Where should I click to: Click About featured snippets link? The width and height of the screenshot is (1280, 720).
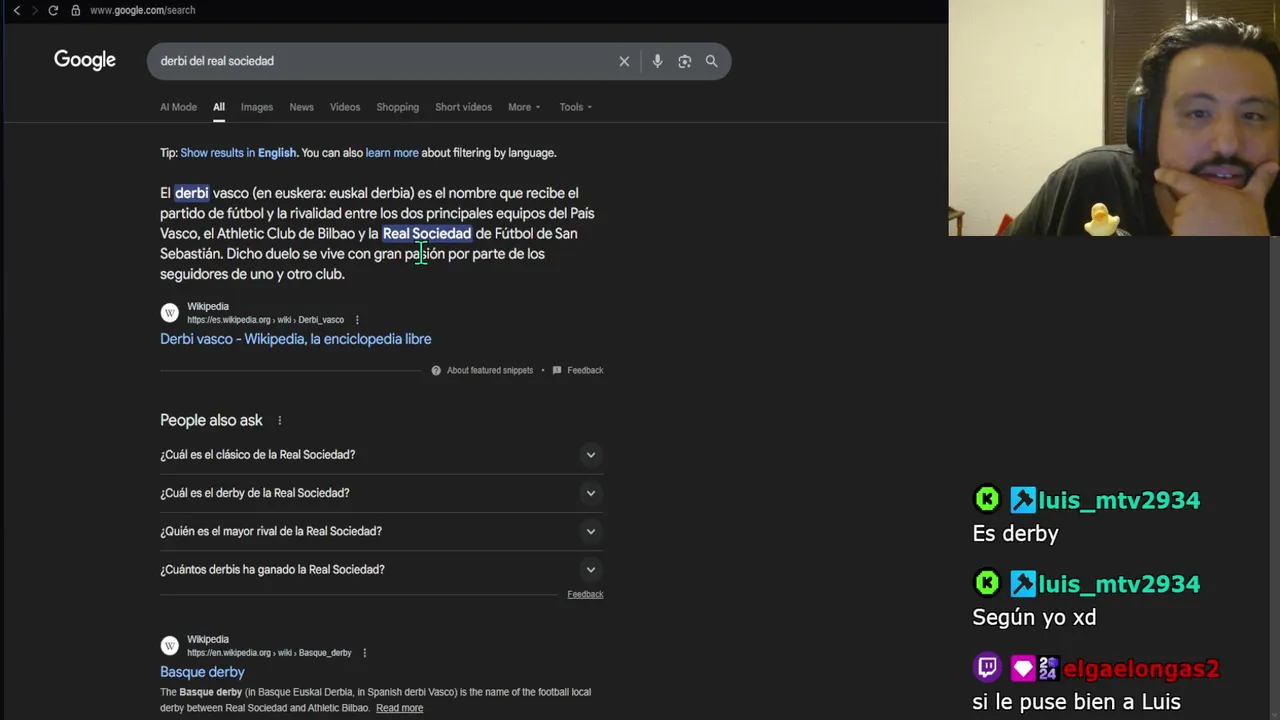pyautogui.click(x=490, y=370)
